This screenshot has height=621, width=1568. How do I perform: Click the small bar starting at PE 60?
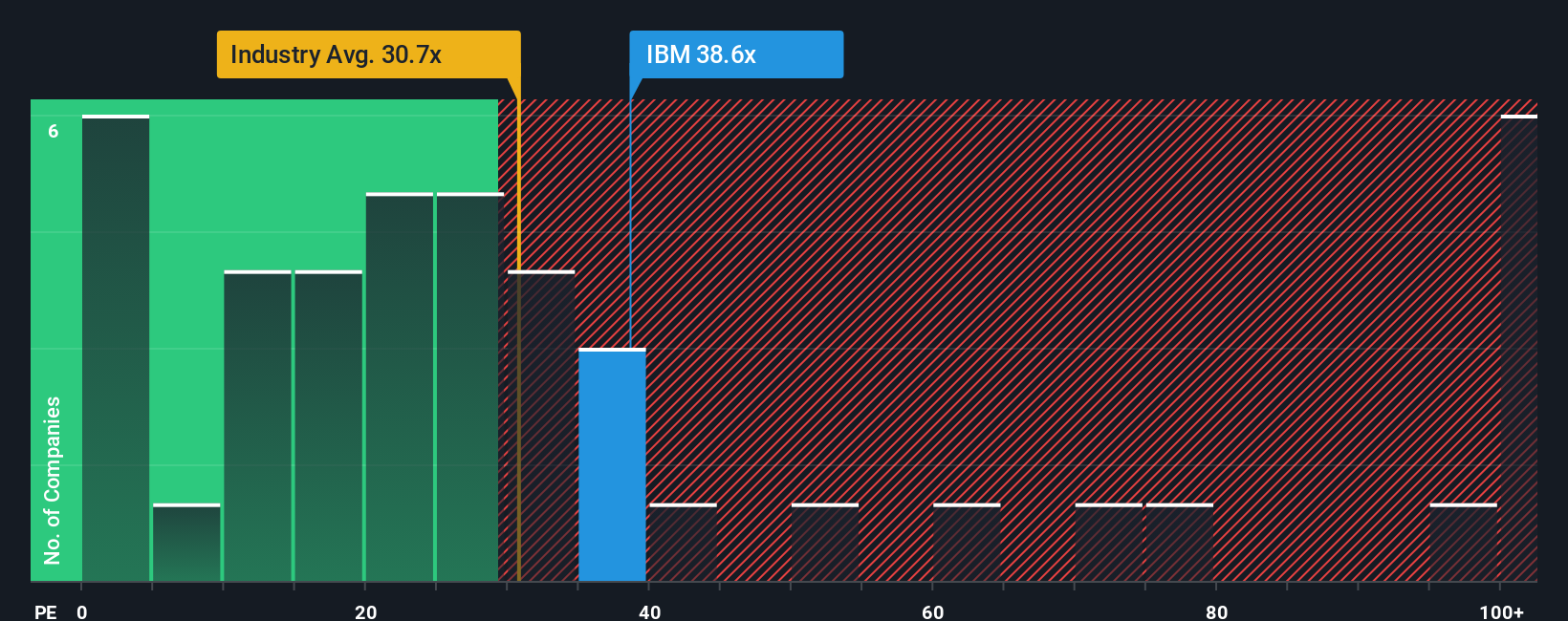[967, 543]
